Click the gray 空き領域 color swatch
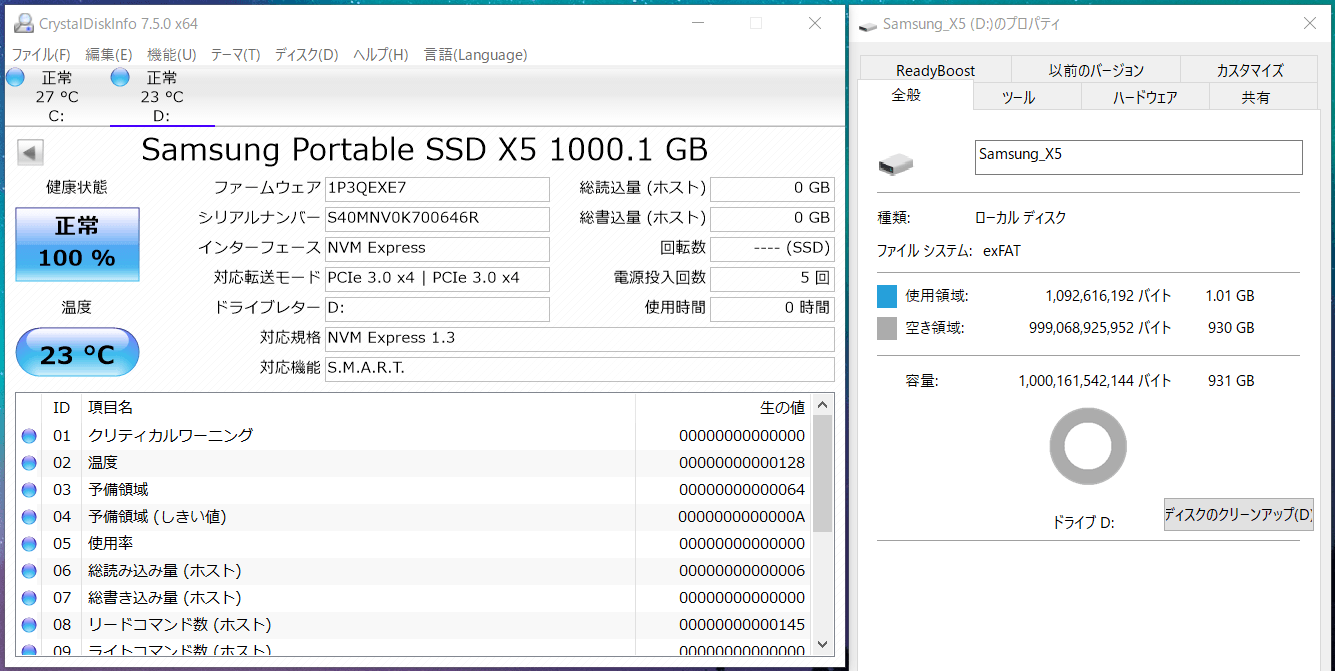1335x671 pixels. [887, 328]
